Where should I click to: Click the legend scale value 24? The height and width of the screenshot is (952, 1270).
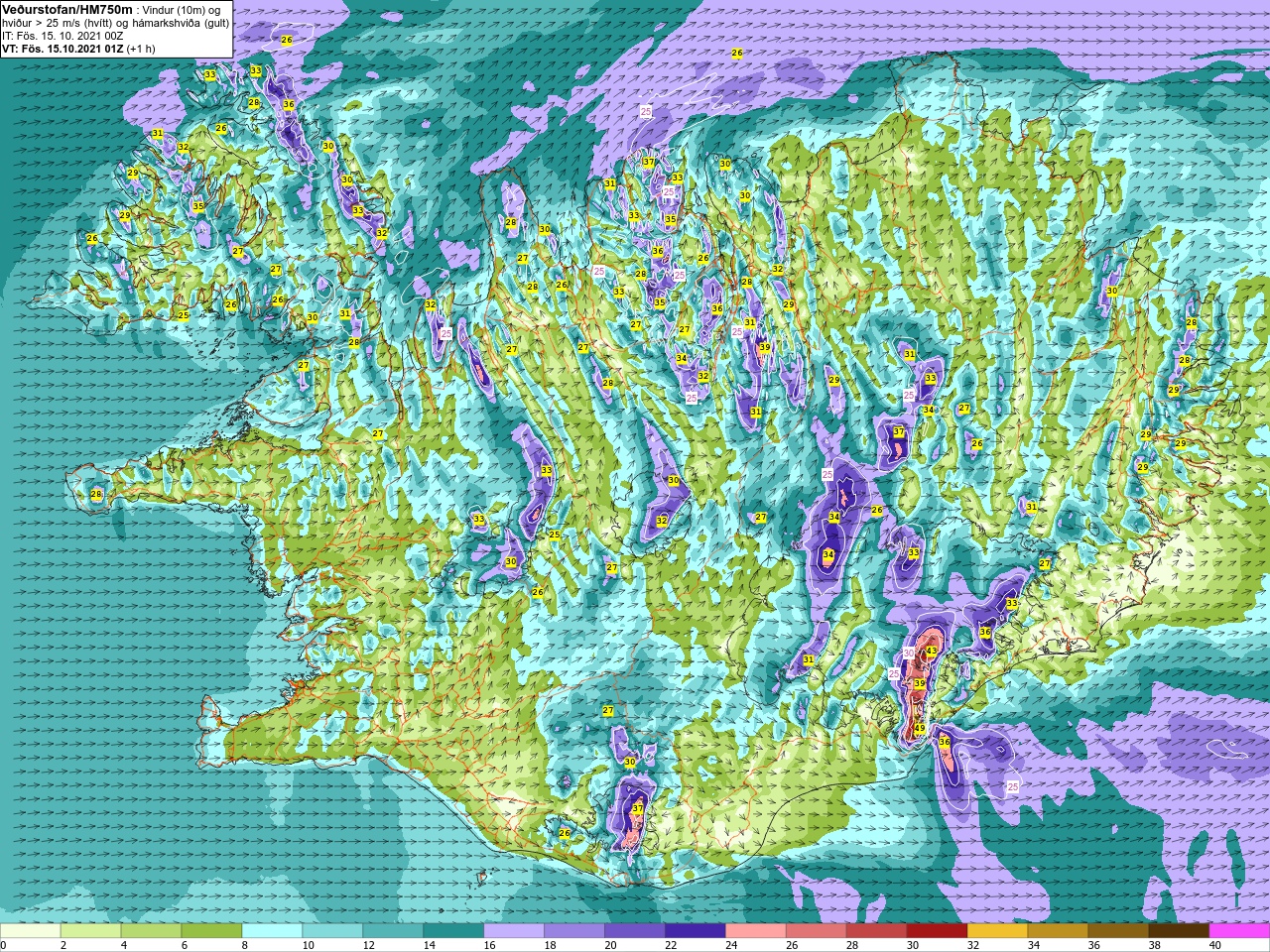pos(732,945)
